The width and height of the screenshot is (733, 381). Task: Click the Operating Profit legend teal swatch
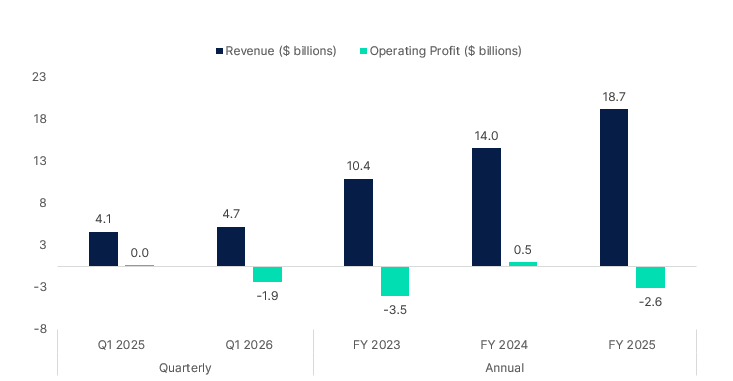coord(363,51)
